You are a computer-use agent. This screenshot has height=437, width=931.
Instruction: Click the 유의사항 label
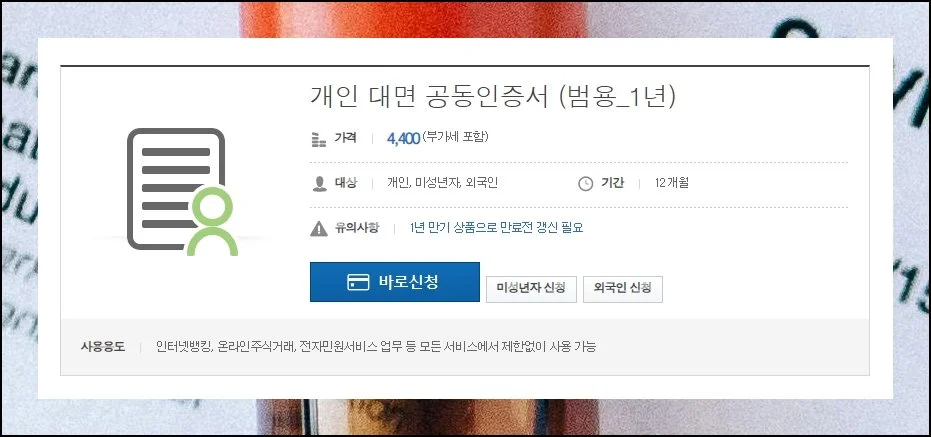click(356, 227)
